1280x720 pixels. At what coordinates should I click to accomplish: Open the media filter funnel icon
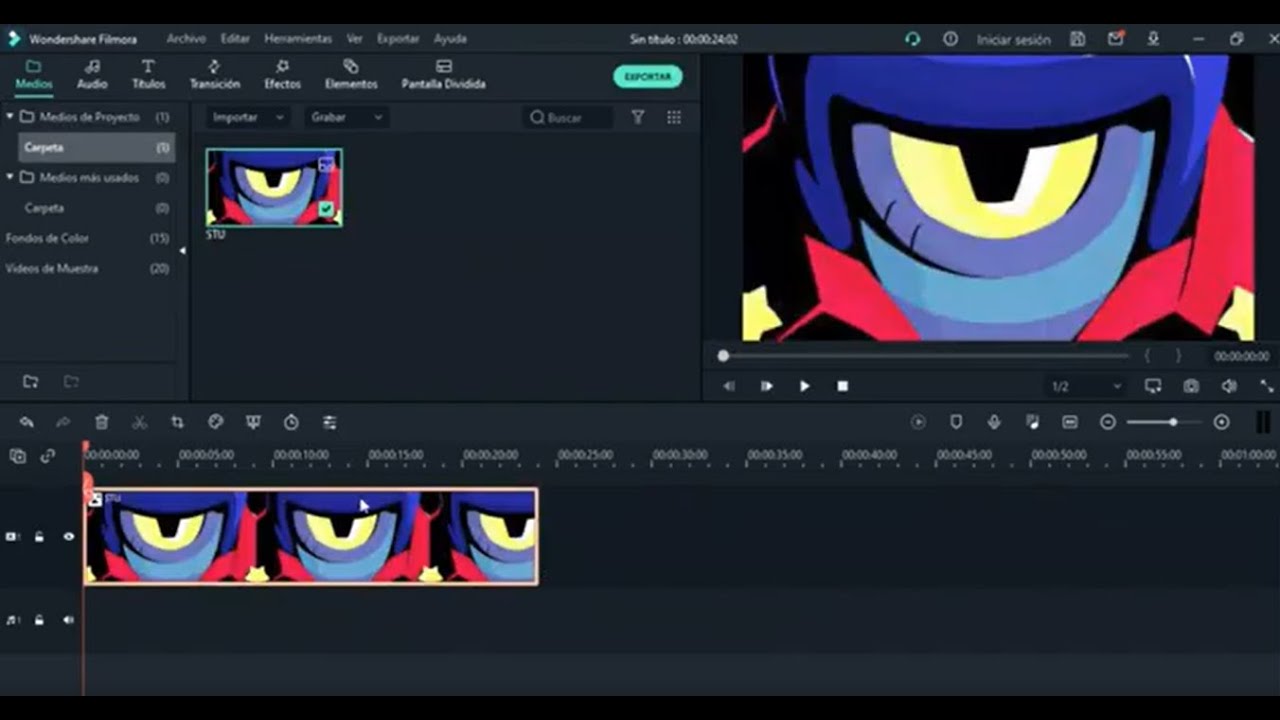[638, 117]
